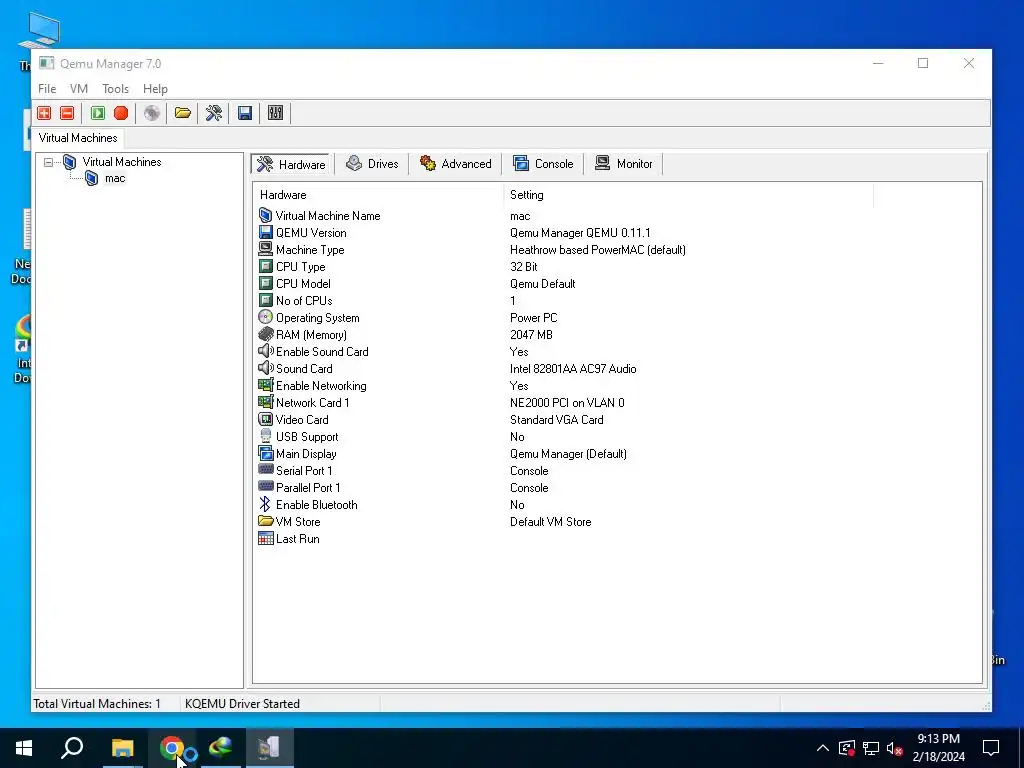Open the Tools menu
Image resolution: width=1024 pixels, height=768 pixels.
(x=116, y=89)
